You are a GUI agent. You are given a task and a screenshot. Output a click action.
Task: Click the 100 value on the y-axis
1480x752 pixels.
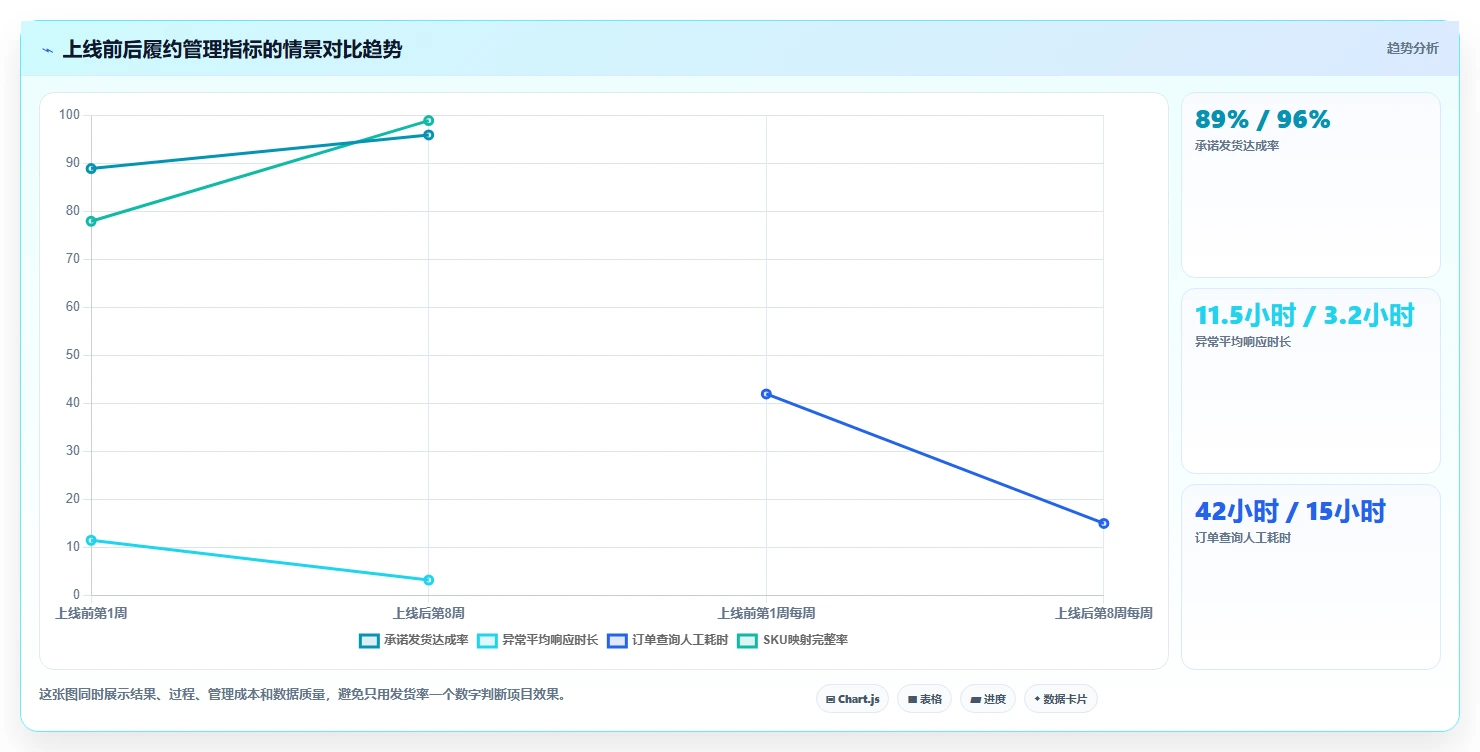[69, 115]
